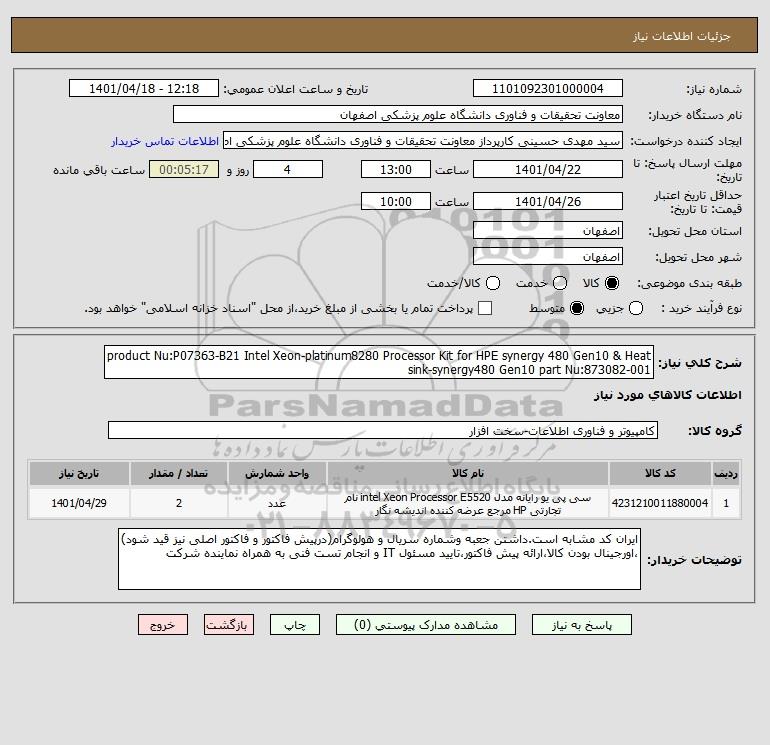
Task: Click delivery city field اصفهان
Action: tap(548, 257)
